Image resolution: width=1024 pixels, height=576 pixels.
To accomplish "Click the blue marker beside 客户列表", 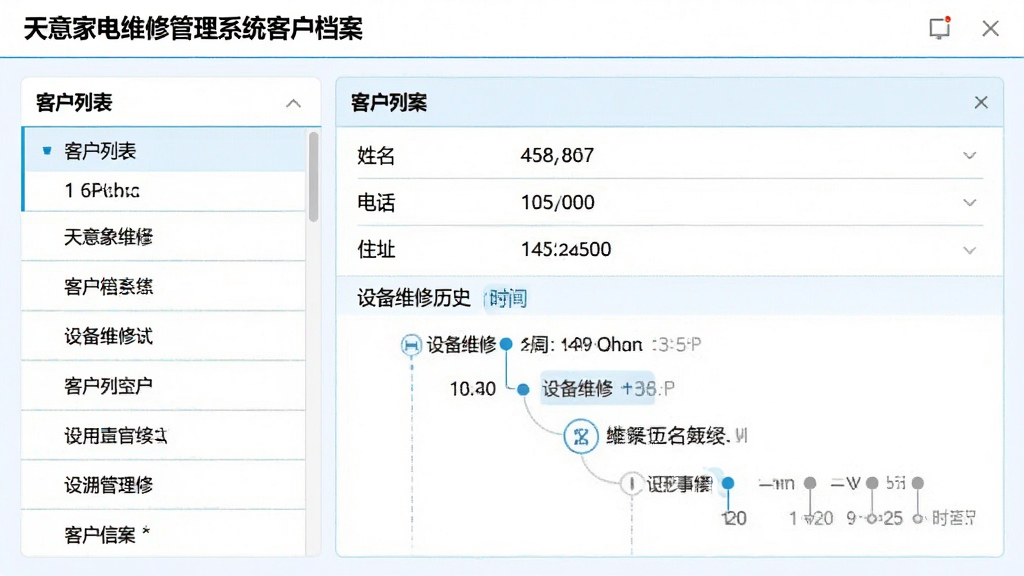I will (46, 151).
